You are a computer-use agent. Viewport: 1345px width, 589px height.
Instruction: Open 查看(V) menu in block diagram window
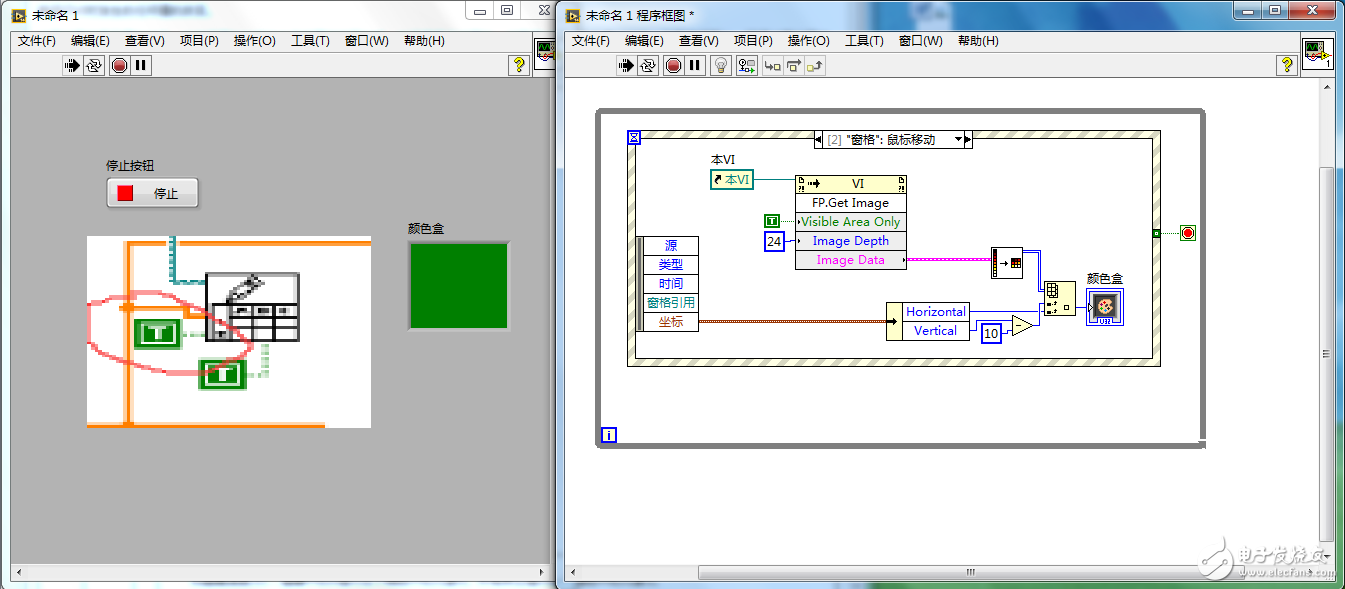click(699, 41)
